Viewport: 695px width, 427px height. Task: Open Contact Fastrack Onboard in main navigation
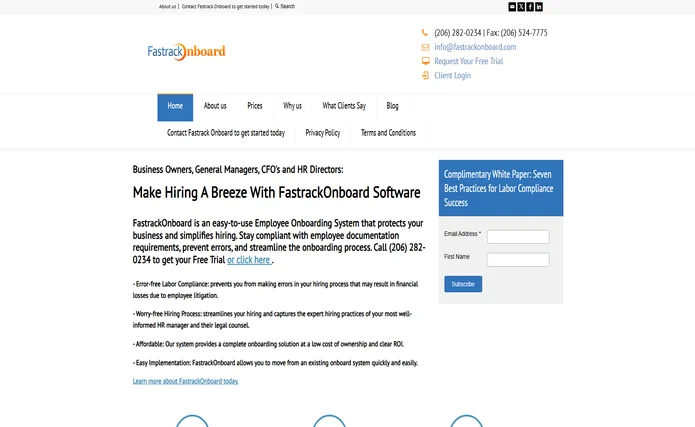[x=226, y=133]
